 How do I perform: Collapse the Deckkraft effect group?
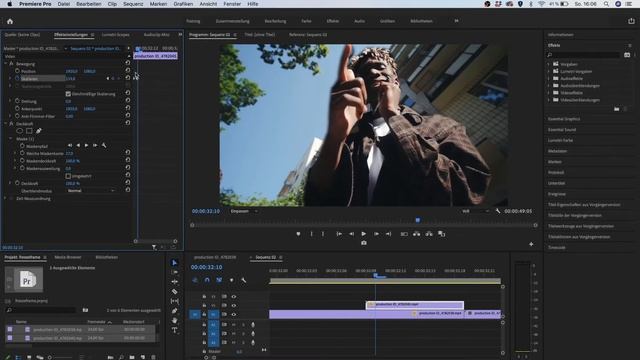coord(5,123)
